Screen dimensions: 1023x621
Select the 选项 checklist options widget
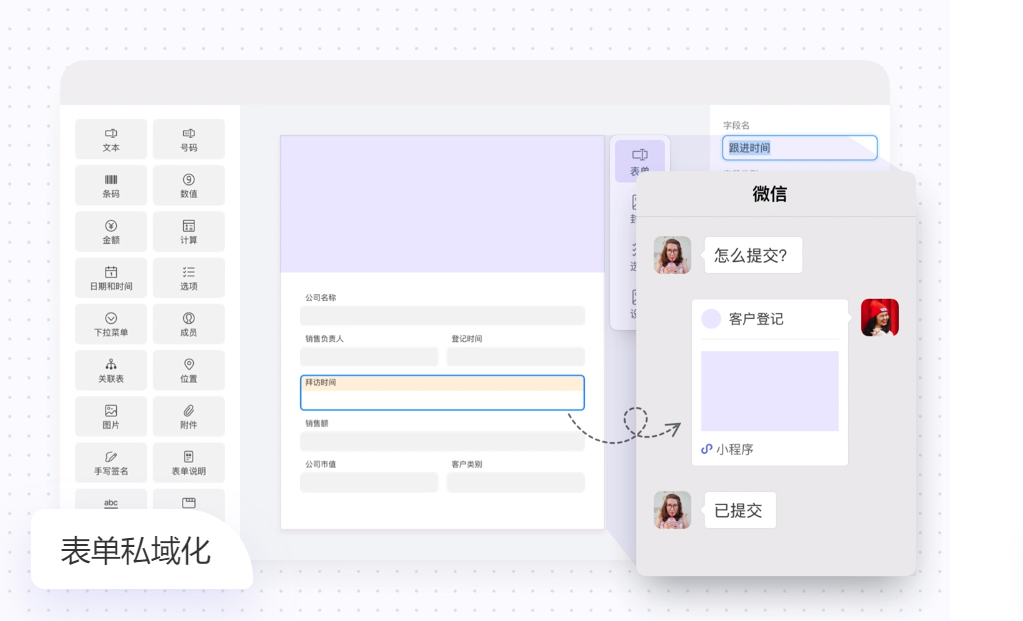pos(188,277)
